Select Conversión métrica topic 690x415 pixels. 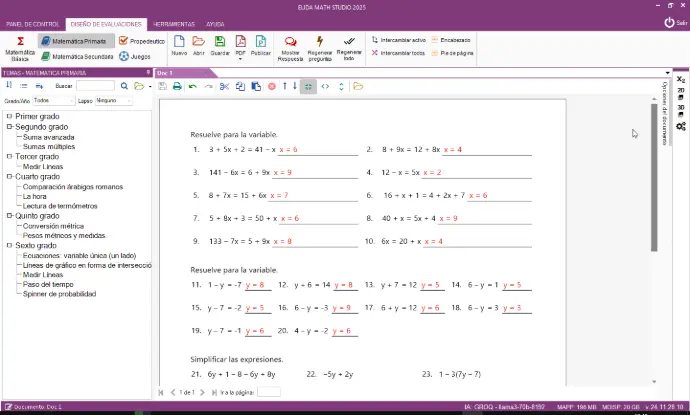tap(53, 226)
